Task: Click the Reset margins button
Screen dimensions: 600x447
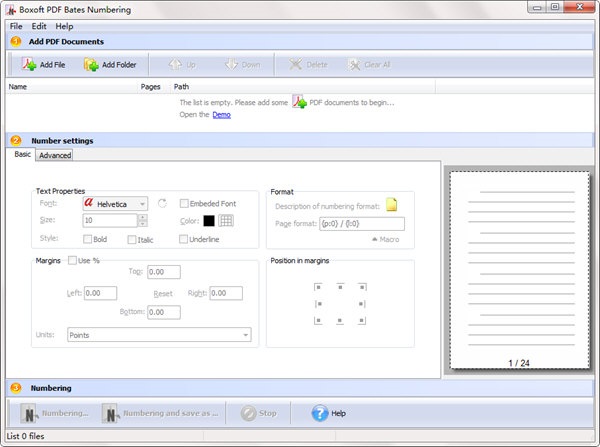Action: click(163, 294)
